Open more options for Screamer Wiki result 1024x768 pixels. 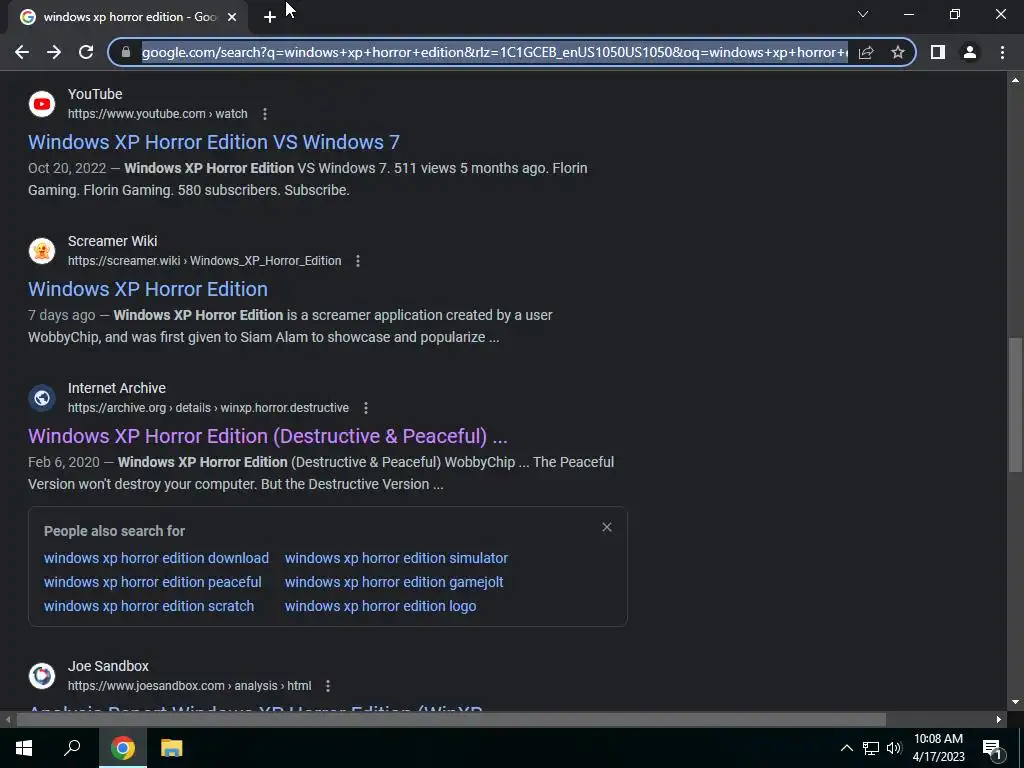pyautogui.click(x=358, y=261)
